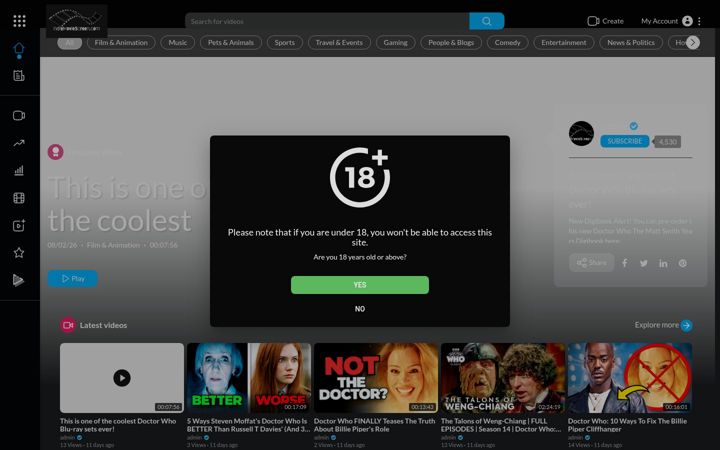Decline age verification by clicking NO

tap(360, 309)
